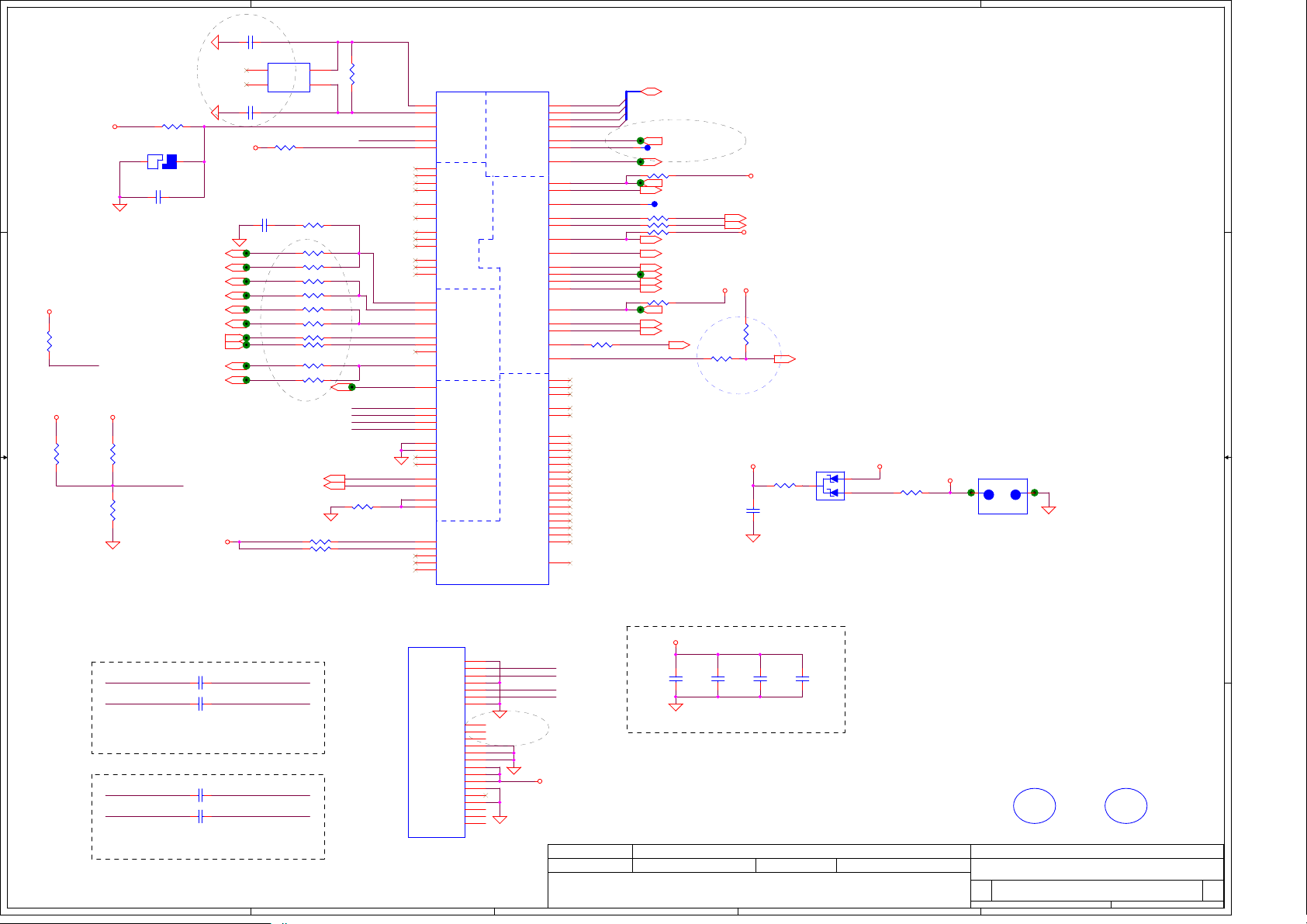Viewport: 1307px width, 924px height.
Task: Select the resistor between diode box and two-dot box
Action: coord(911,493)
